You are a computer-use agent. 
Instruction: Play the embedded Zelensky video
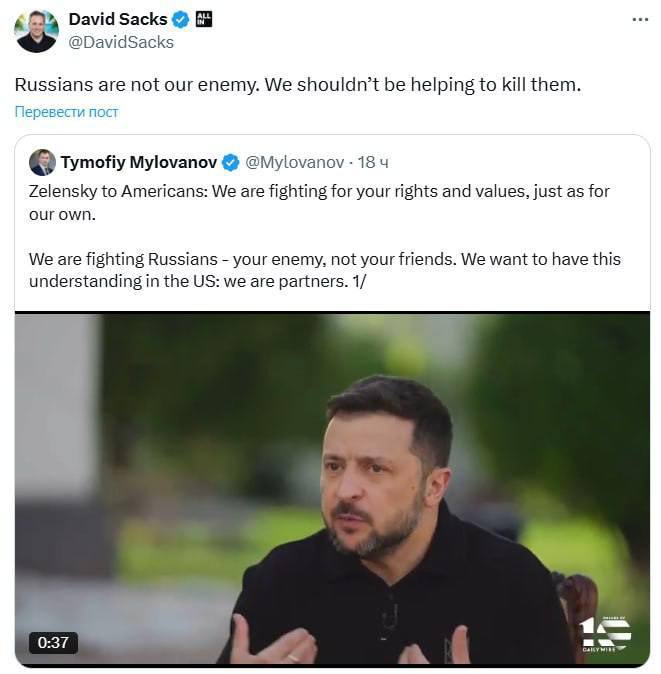[x=332, y=489]
